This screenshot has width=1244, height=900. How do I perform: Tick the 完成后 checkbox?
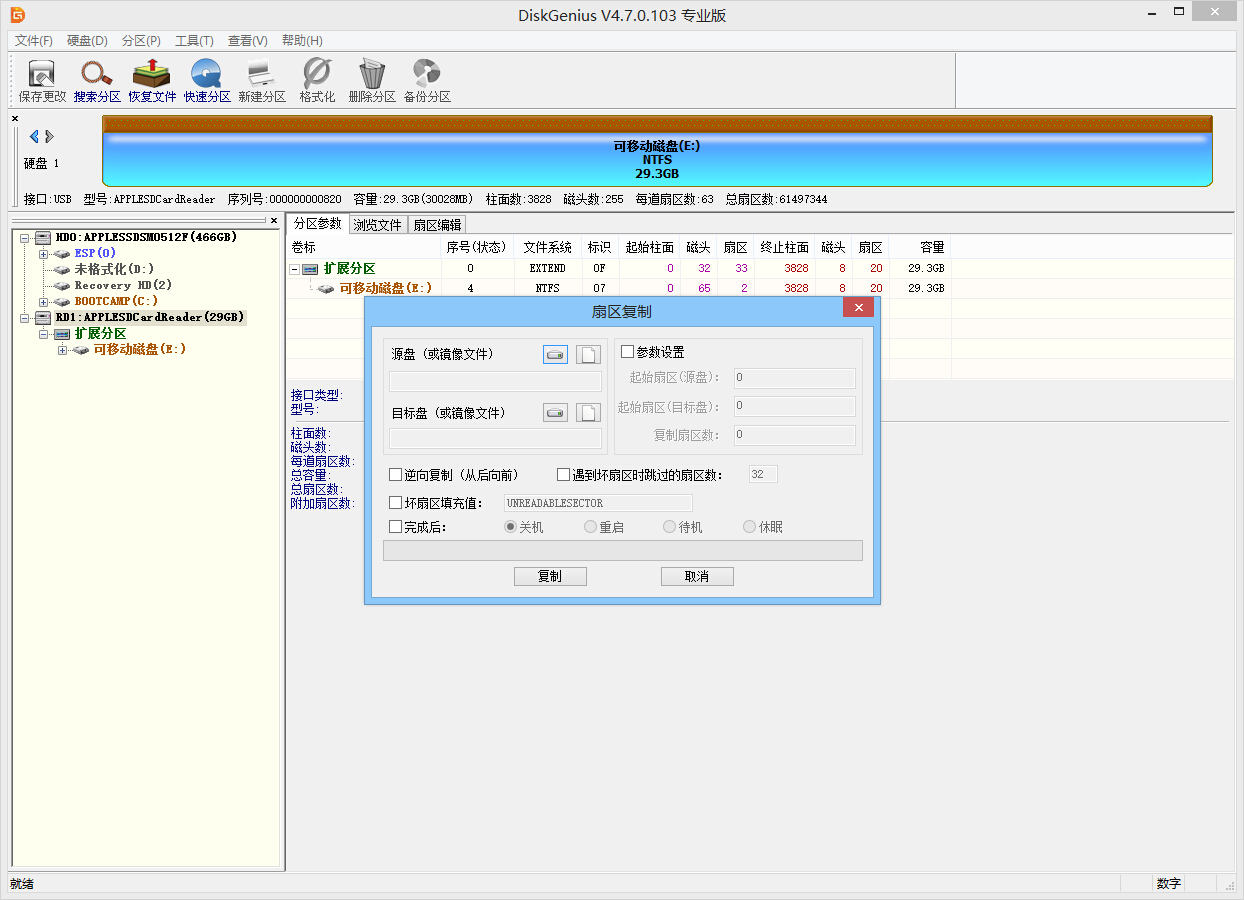[x=395, y=527]
